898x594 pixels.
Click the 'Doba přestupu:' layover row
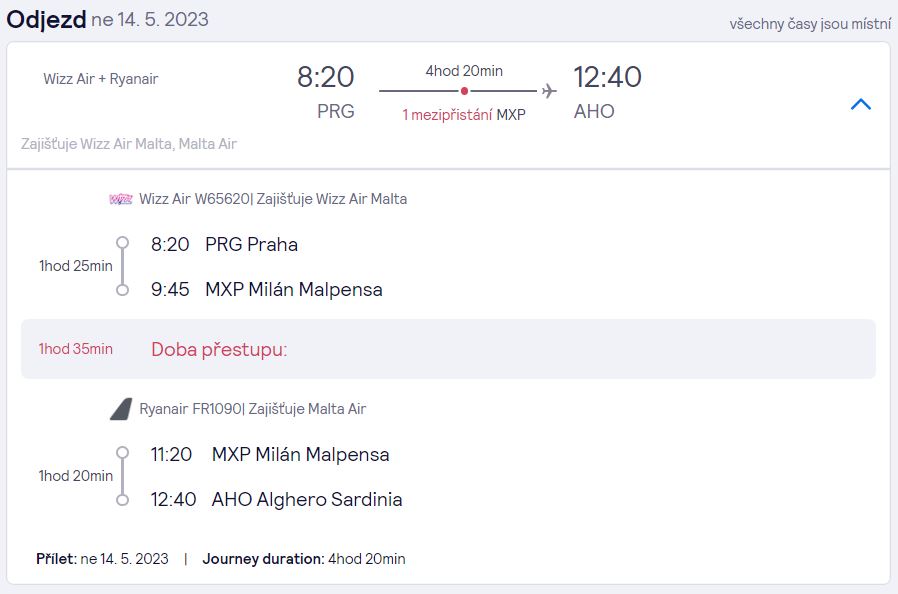(448, 349)
